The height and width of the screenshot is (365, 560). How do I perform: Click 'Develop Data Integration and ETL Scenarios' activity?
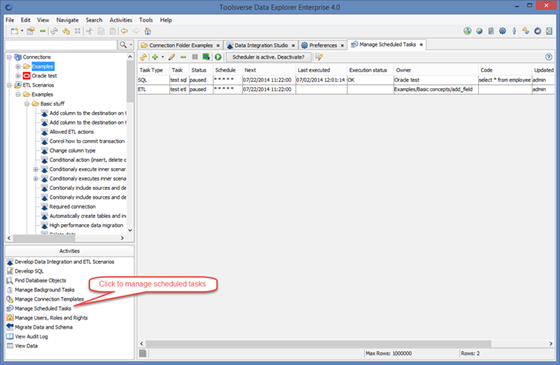point(64,262)
